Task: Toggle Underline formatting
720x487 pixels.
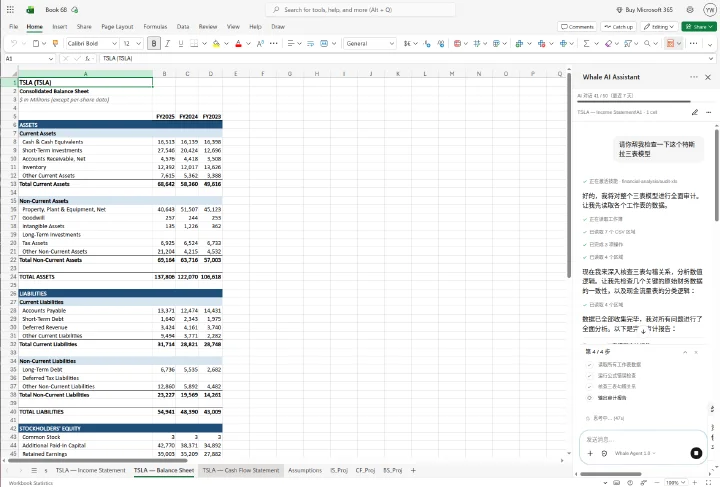Action: 180,44
